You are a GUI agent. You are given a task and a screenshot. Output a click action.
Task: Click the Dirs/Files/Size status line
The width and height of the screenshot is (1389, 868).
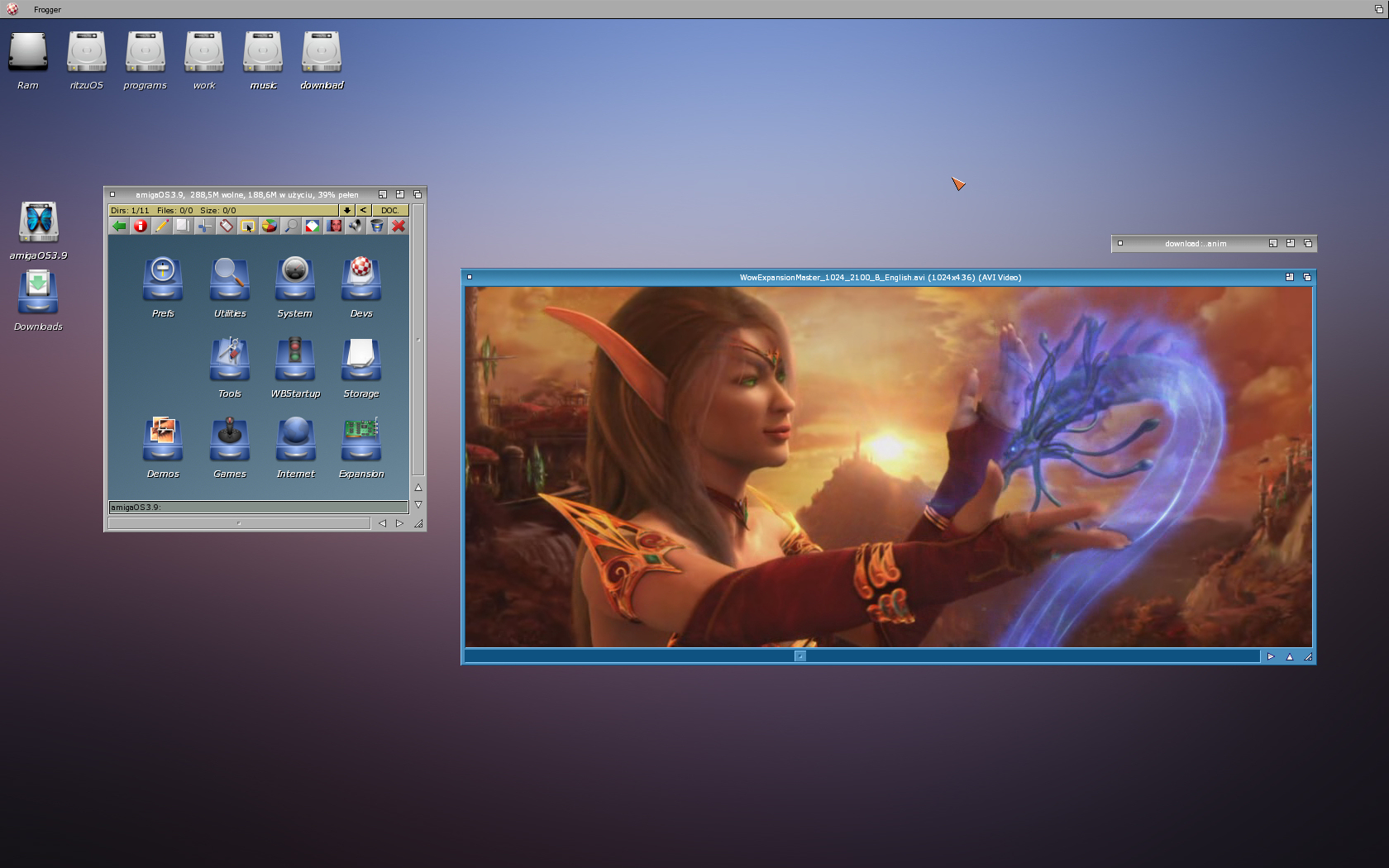coord(223,210)
